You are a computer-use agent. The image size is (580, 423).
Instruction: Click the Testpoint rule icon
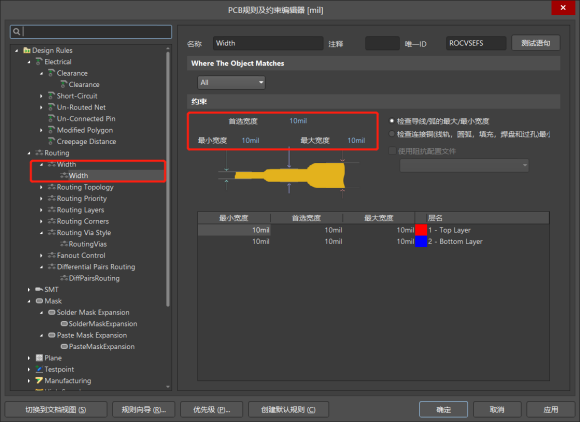click(x=39, y=369)
